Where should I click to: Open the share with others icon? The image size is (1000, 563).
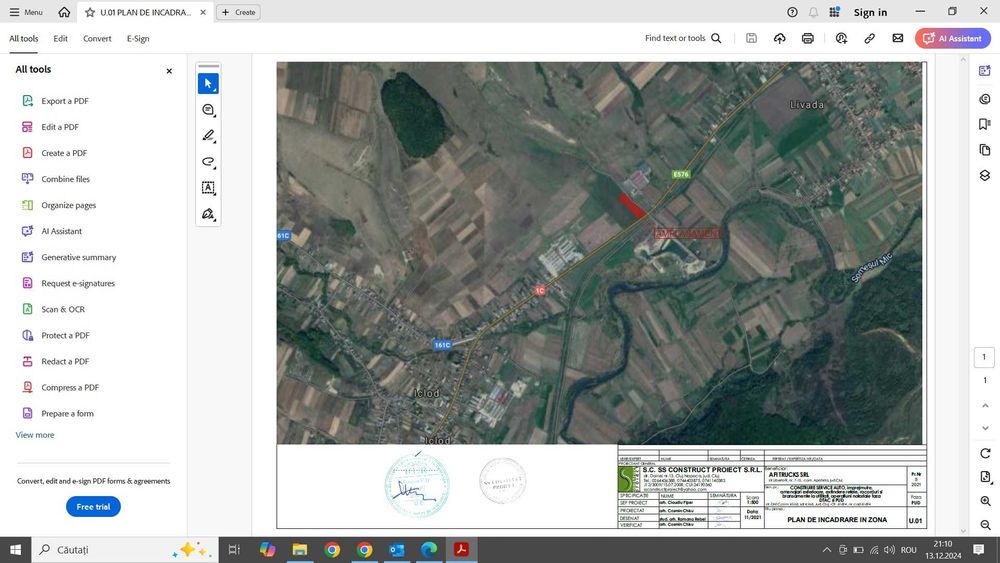(841, 38)
